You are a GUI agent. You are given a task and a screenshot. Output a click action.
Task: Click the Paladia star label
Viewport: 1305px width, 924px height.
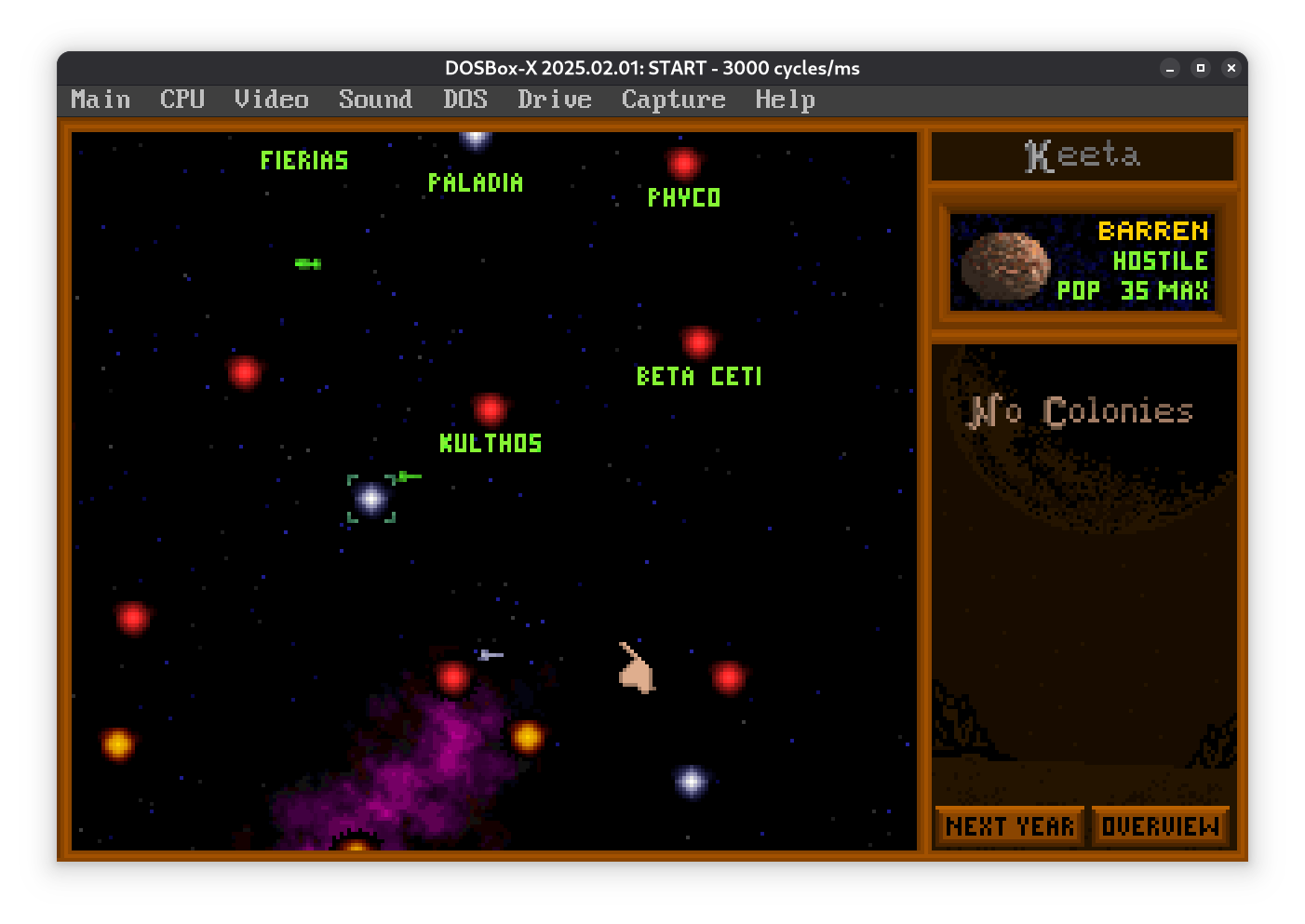(475, 183)
